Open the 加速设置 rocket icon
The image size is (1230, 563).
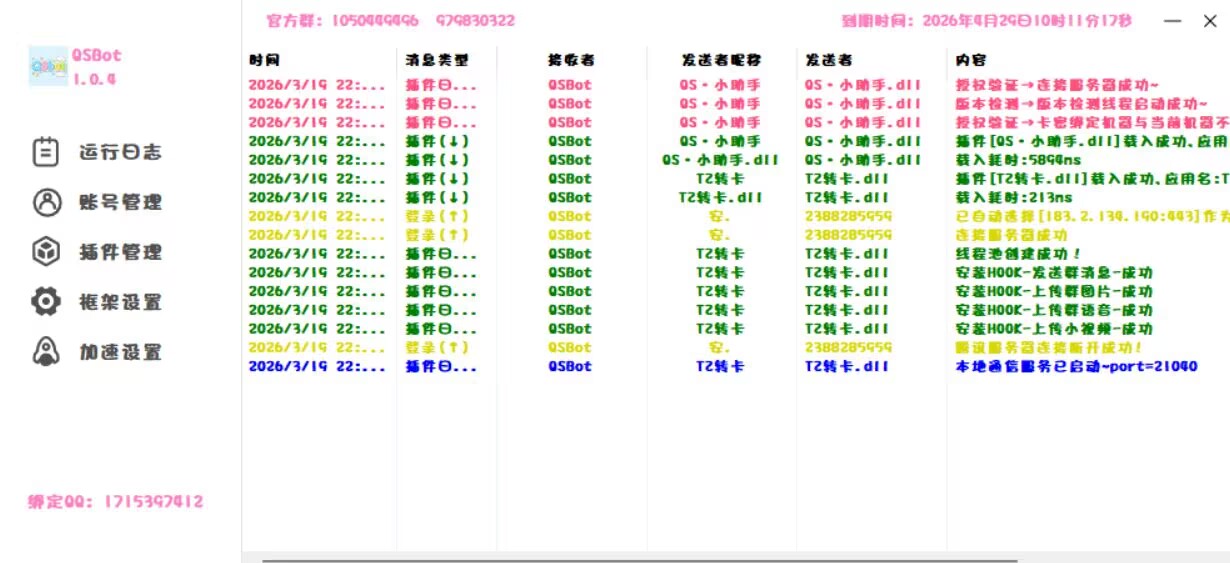click(x=47, y=352)
